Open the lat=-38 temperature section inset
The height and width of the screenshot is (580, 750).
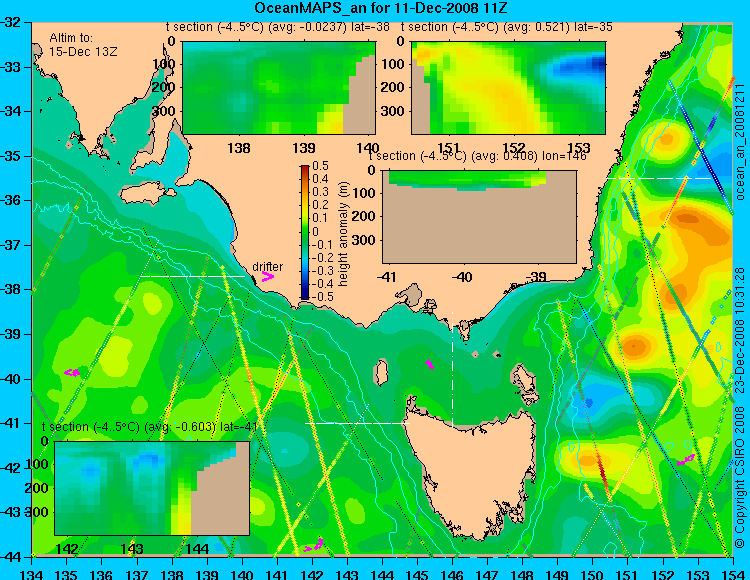(x=279, y=88)
